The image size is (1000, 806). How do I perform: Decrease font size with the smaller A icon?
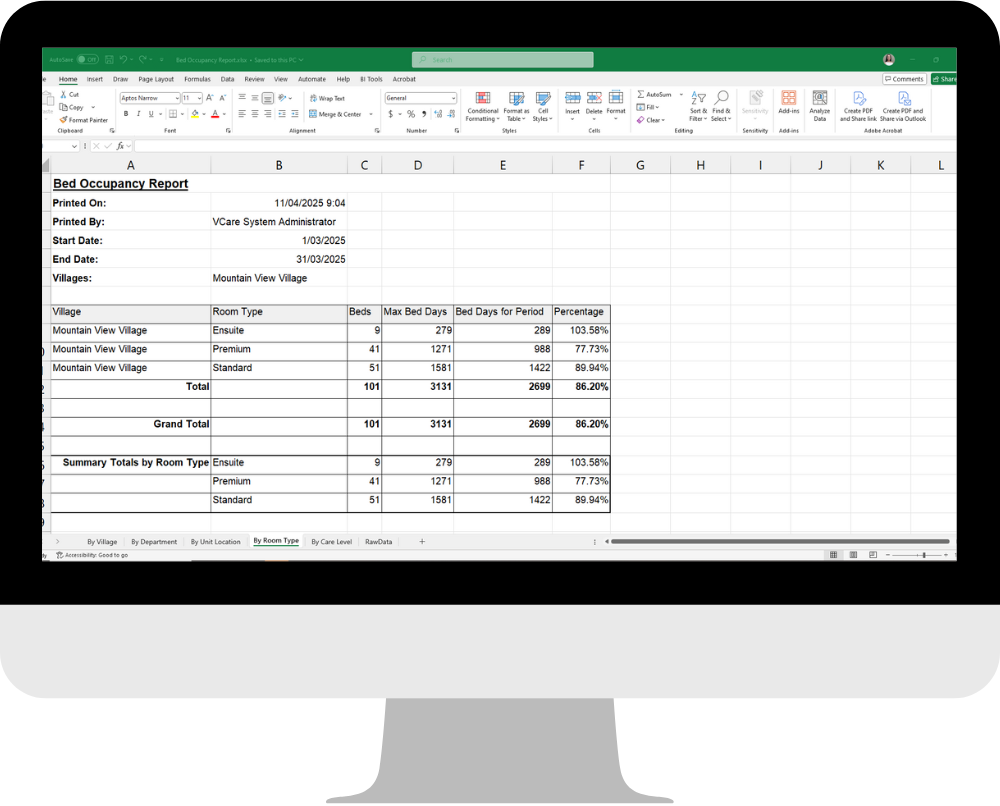222,98
